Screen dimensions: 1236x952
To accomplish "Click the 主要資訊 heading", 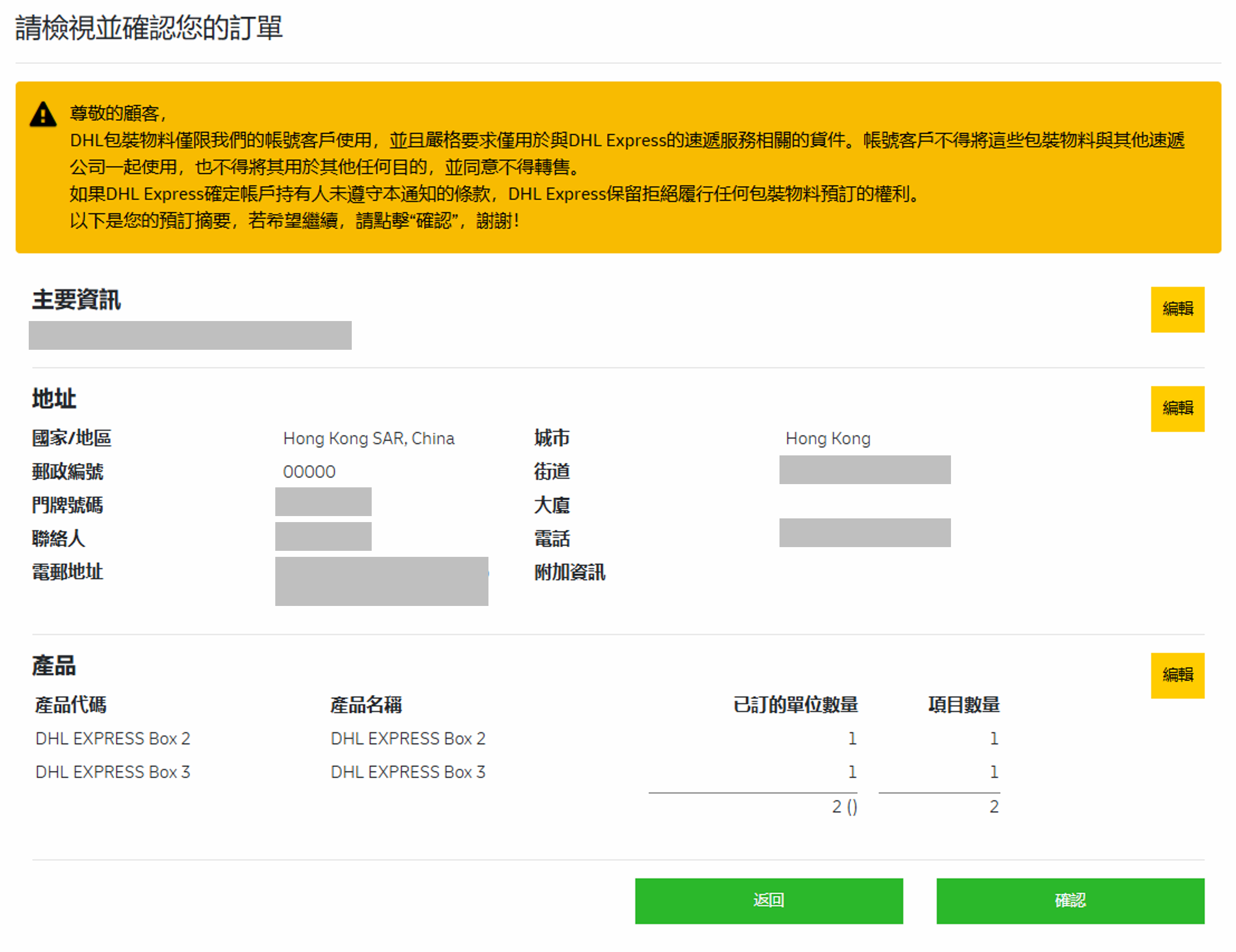I will pos(76,300).
